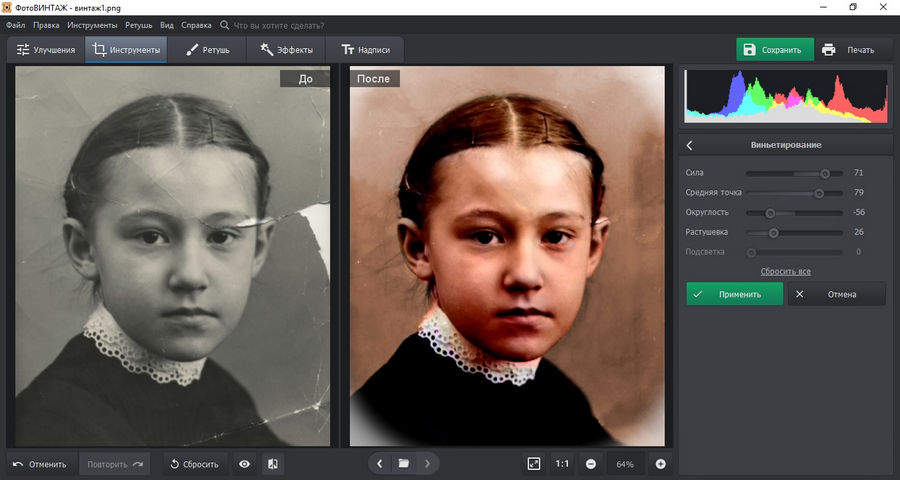Zoom in with the plus icon
The width and height of the screenshot is (900, 480).
[x=660, y=464]
